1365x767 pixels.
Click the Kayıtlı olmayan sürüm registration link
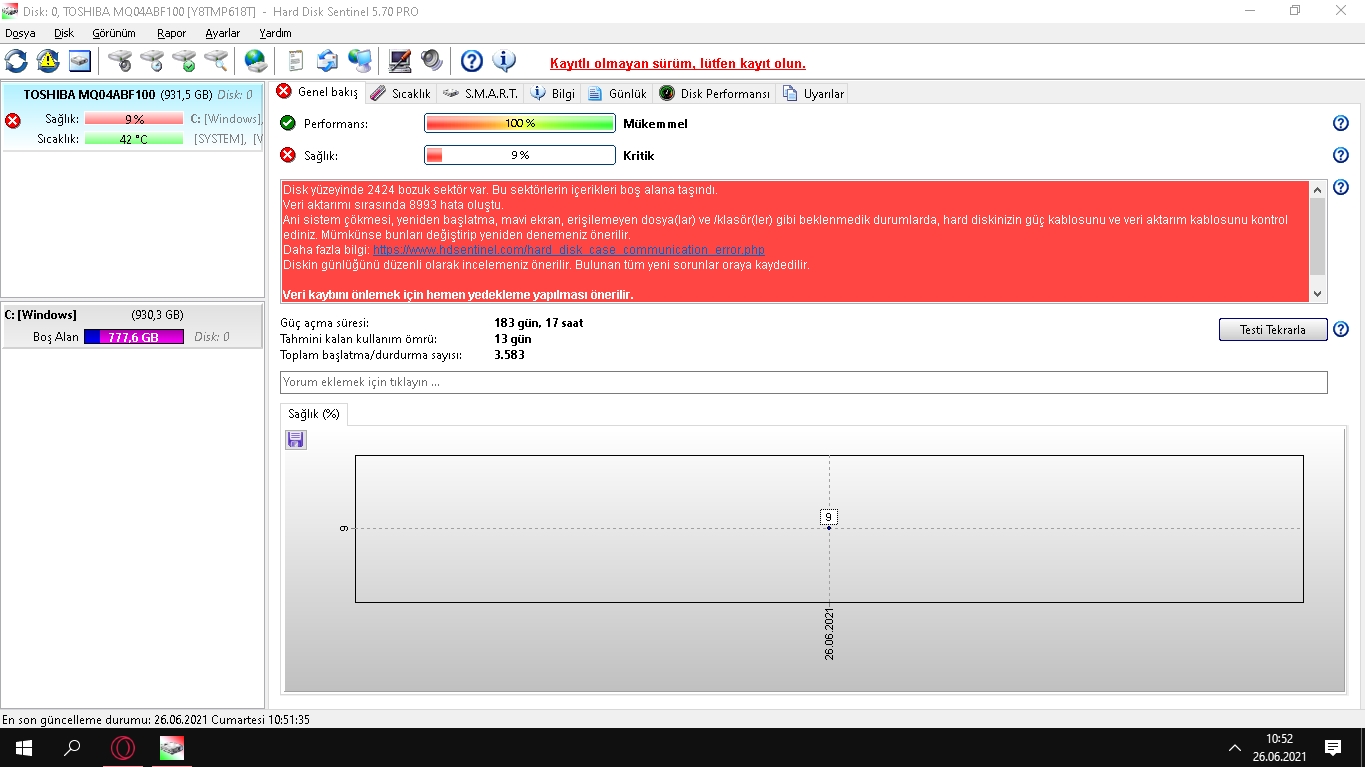point(678,63)
